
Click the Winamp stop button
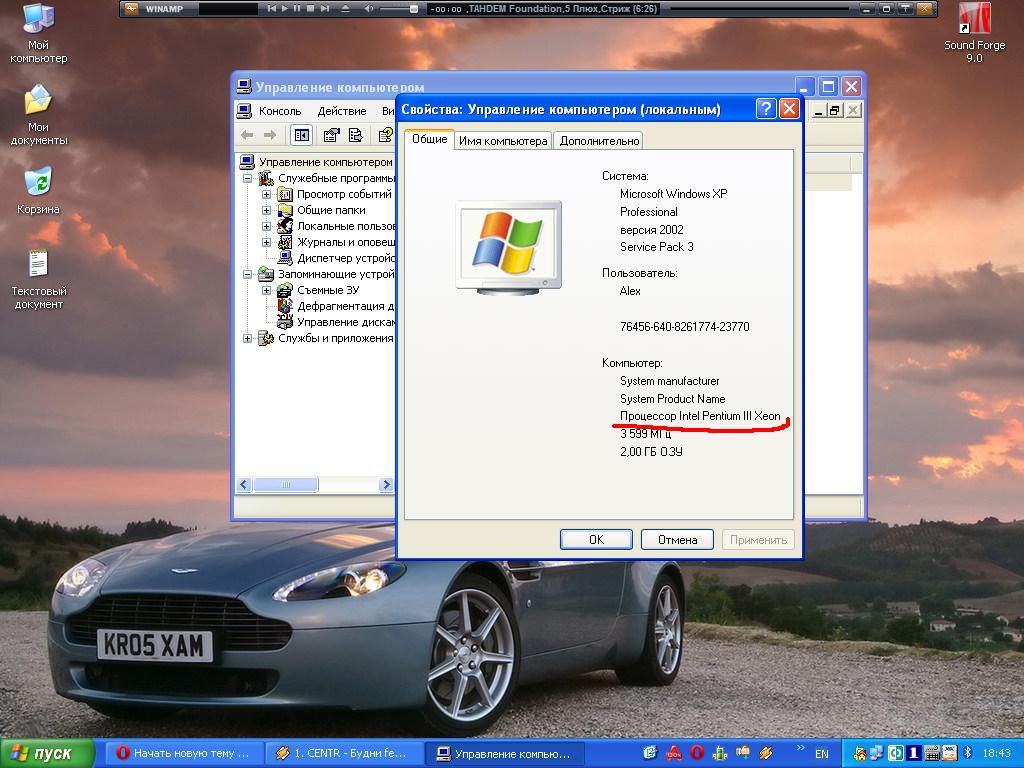pyautogui.click(x=310, y=9)
